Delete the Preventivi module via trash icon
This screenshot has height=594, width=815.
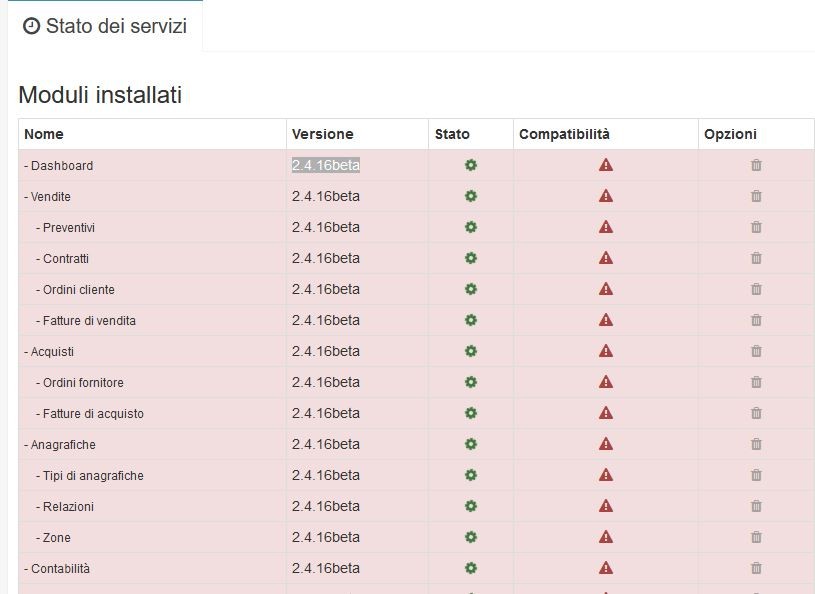(x=756, y=227)
